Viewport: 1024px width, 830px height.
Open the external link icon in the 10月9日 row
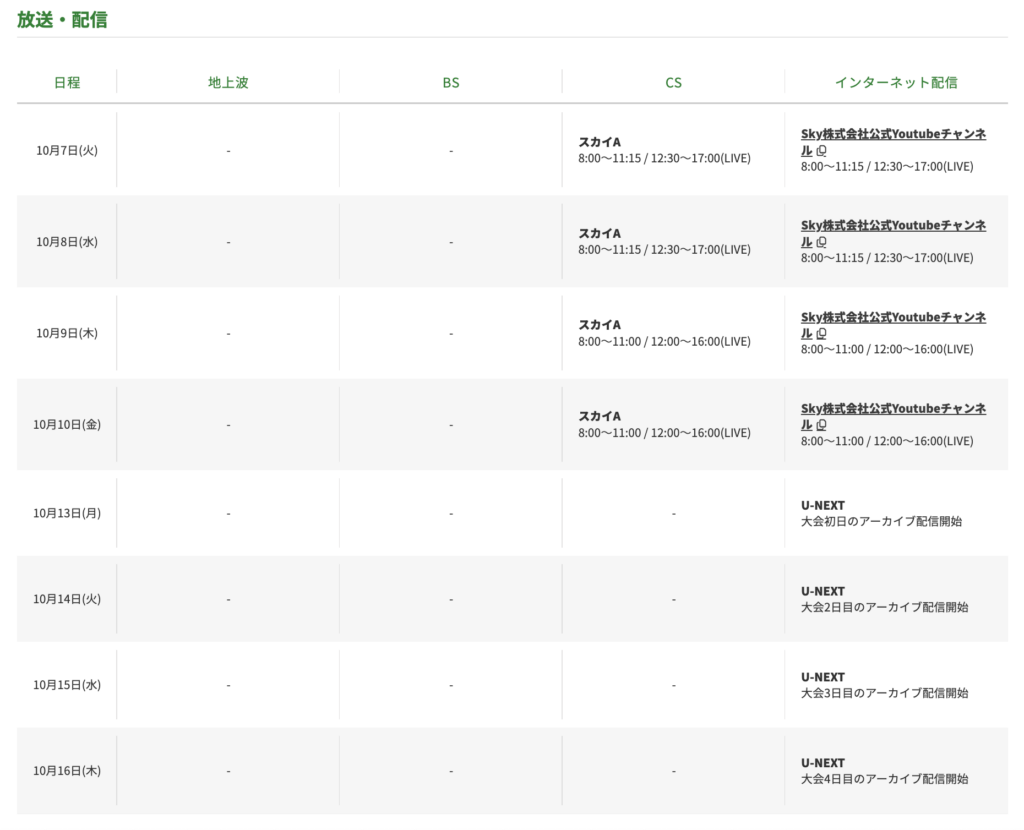click(822, 333)
